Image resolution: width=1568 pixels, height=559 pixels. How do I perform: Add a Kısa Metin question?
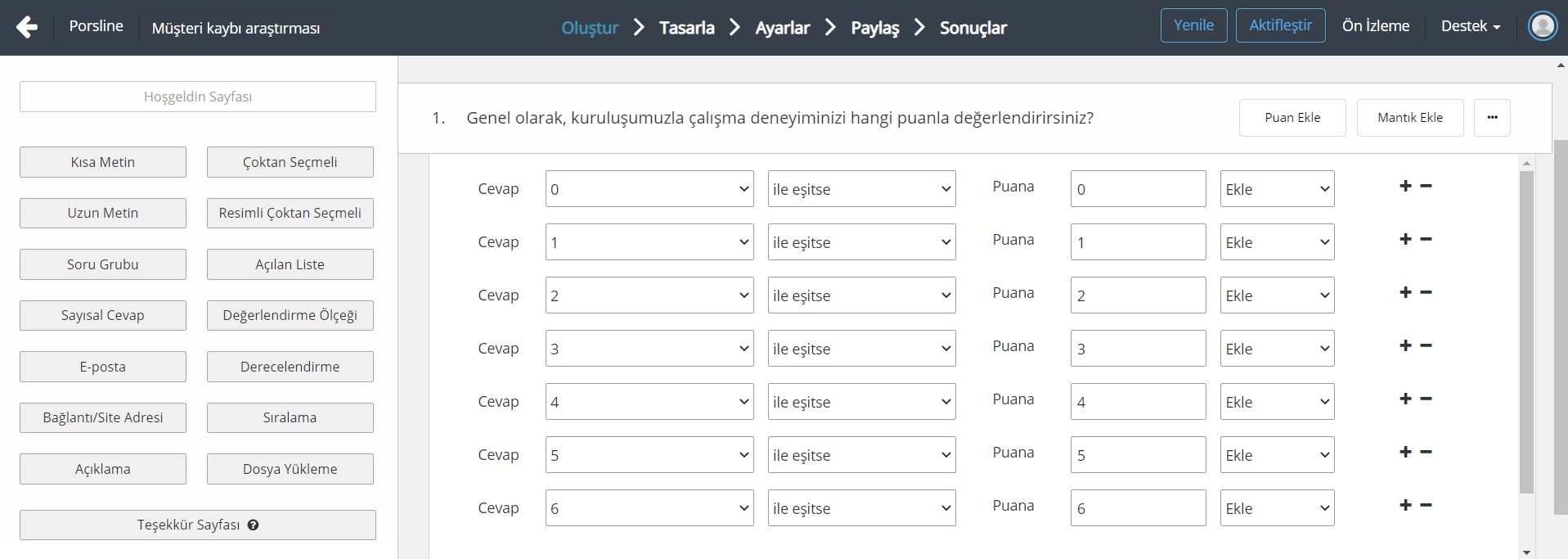(x=103, y=162)
